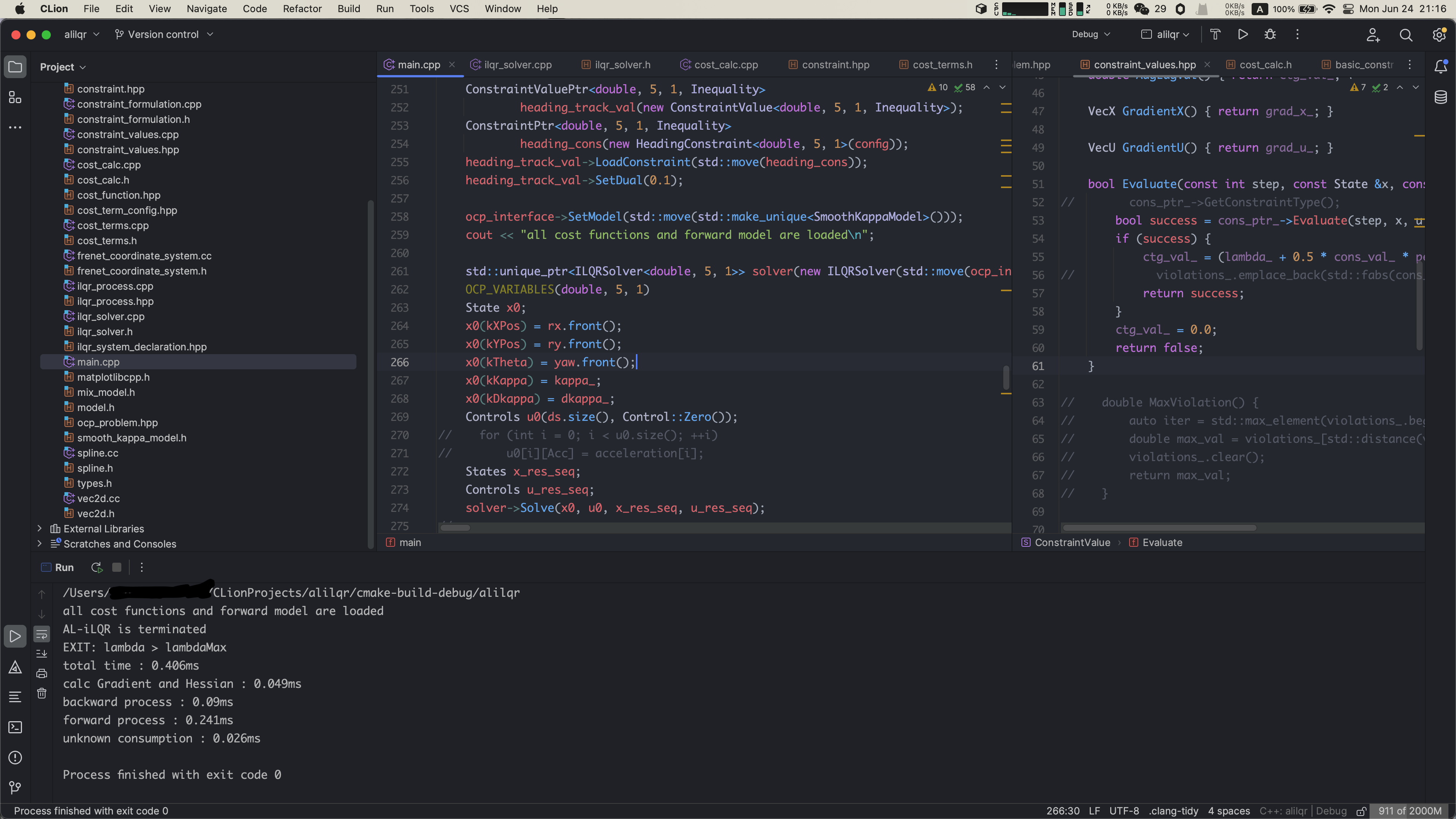
Task: Click the clang-tidy status bar widget
Action: coord(1174,811)
